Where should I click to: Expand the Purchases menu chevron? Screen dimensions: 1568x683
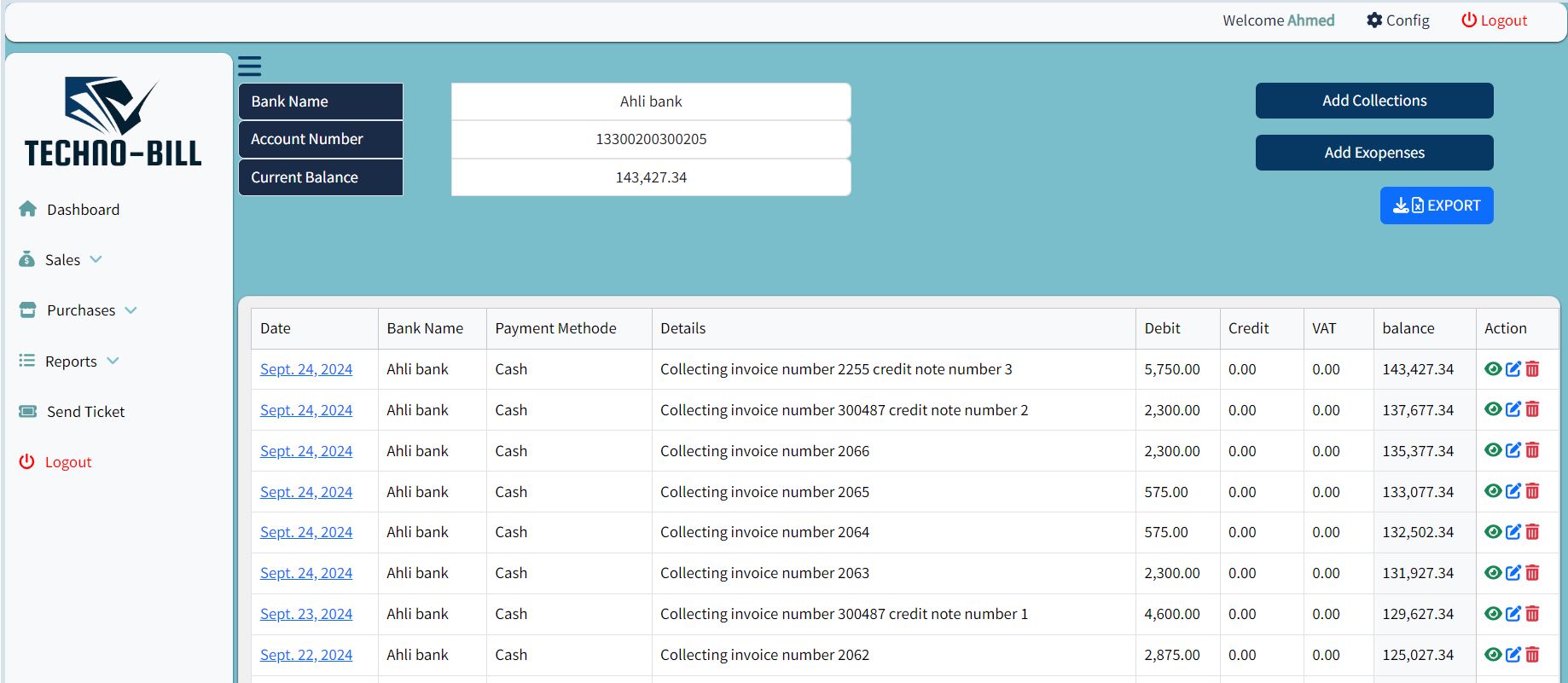coord(131,310)
